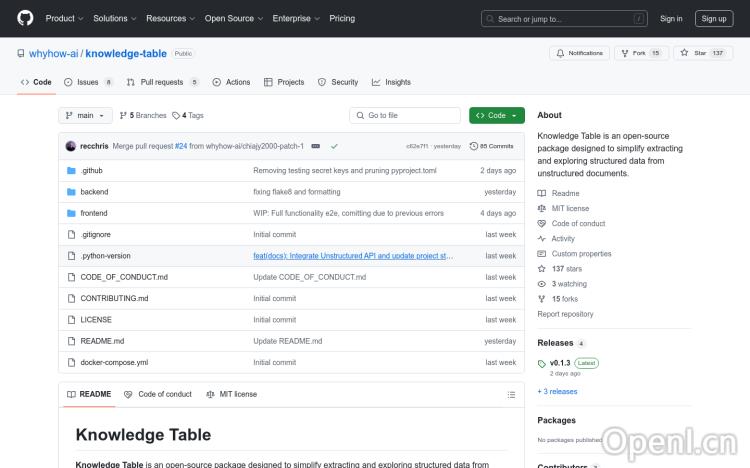Open the knowledge-table repository link
750x468 pixels.
126,54
